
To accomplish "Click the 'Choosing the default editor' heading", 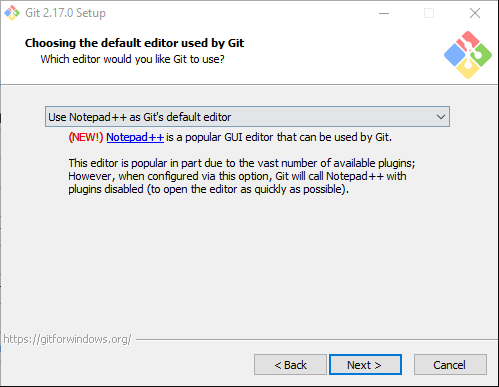I will click(x=134, y=43).
